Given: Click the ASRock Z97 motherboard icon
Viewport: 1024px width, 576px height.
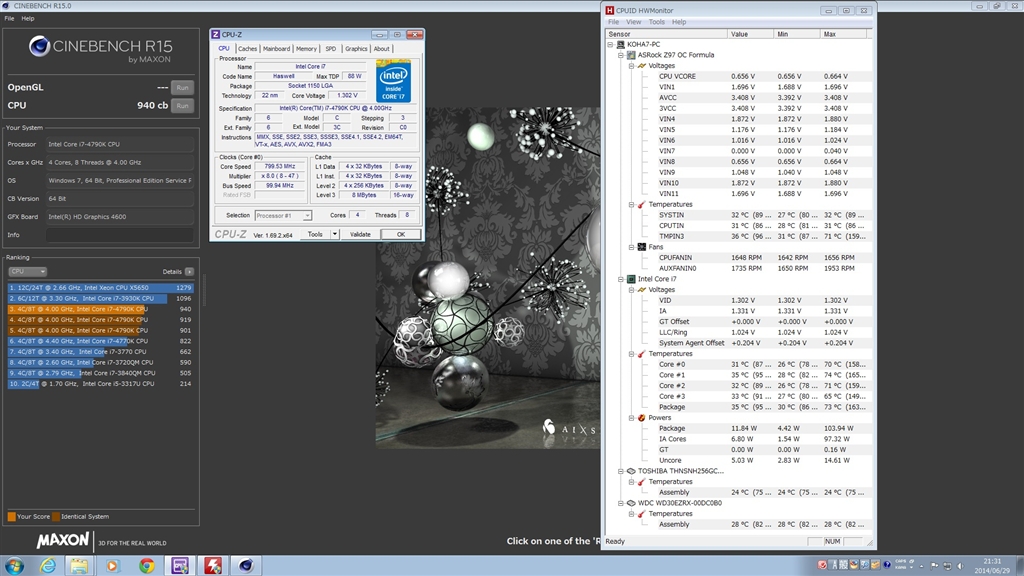Looking at the screenshot, I should pos(631,55).
